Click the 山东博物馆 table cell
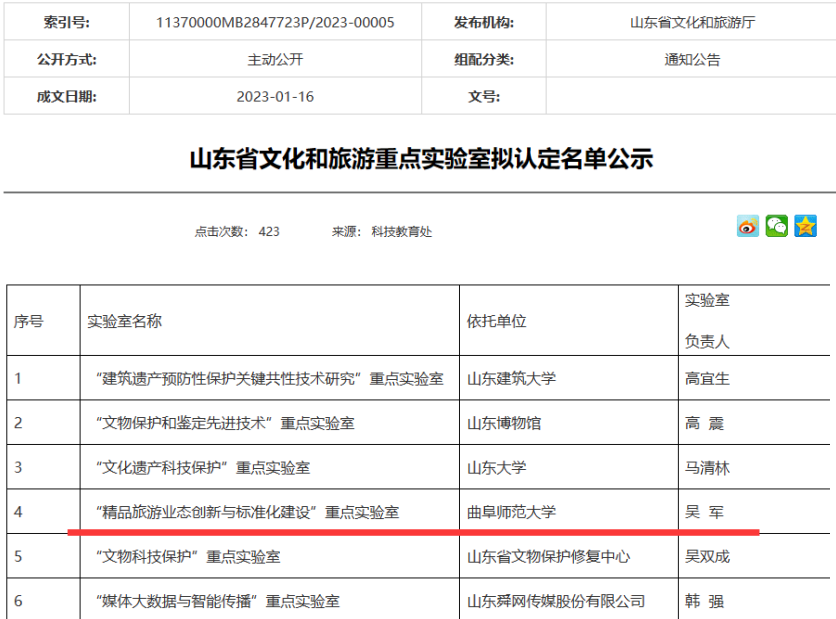The height and width of the screenshot is (619, 836). 504,423
